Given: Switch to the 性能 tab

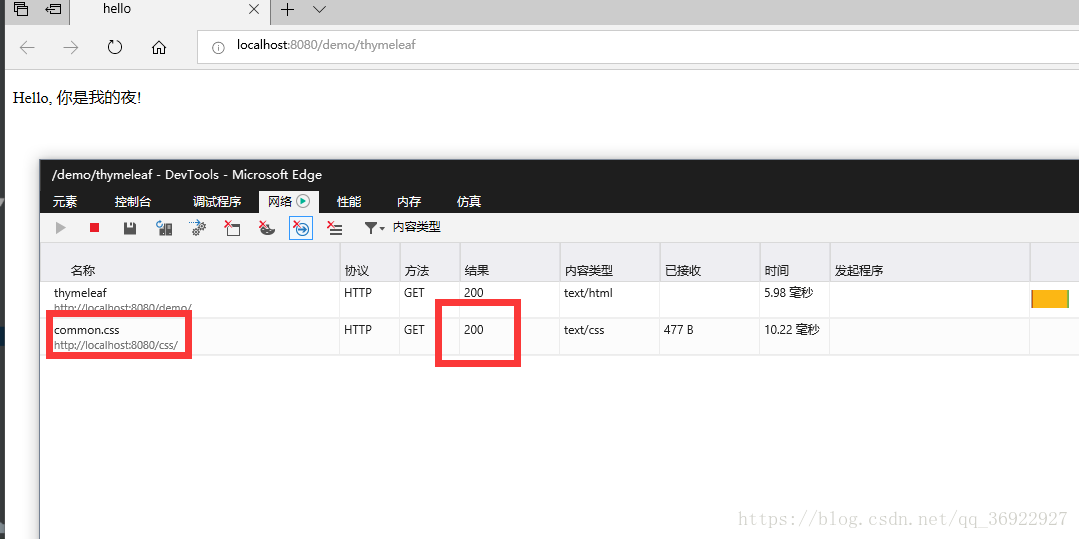Looking at the screenshot, I should (349, 202).
